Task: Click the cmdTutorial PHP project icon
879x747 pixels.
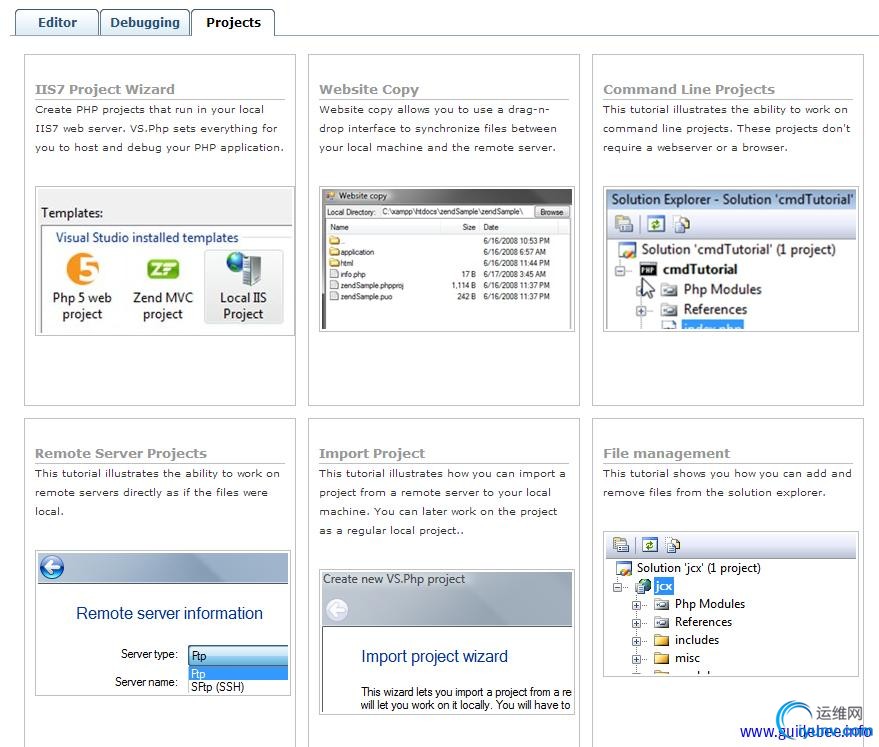Action: (649, 270)
